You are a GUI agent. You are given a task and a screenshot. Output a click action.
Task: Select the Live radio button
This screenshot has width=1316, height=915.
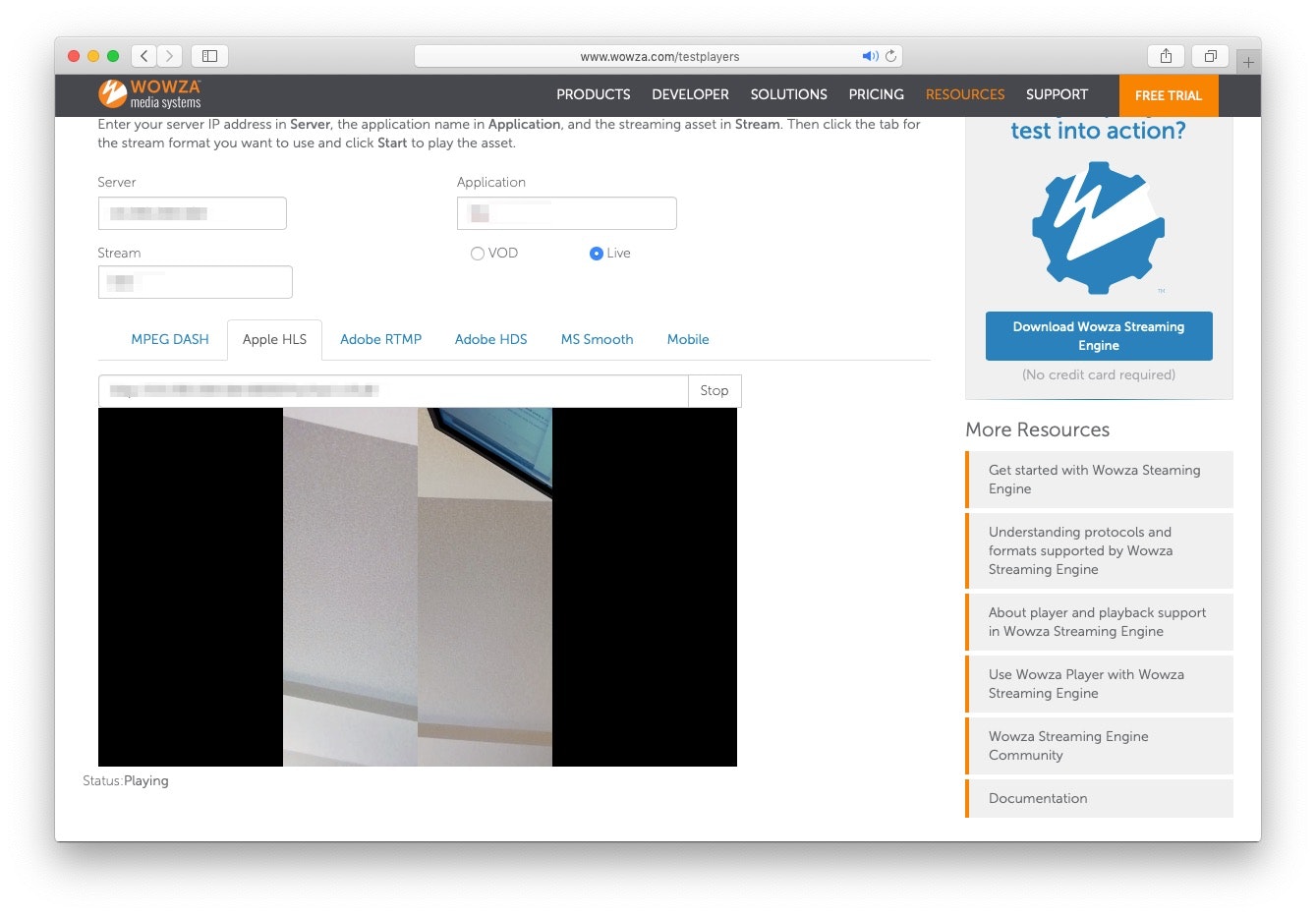pyautogui.click(x=596, y=254)
